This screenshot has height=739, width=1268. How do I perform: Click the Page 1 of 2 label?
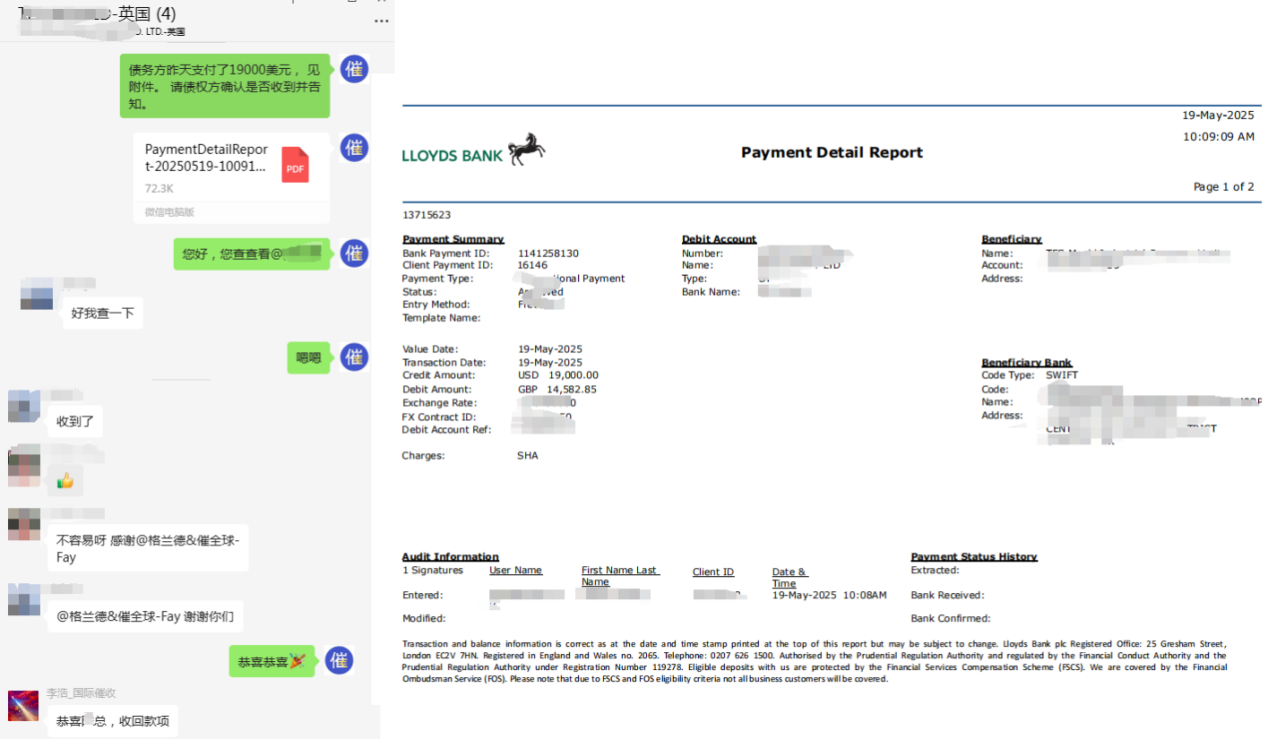tap(1223, 187)
